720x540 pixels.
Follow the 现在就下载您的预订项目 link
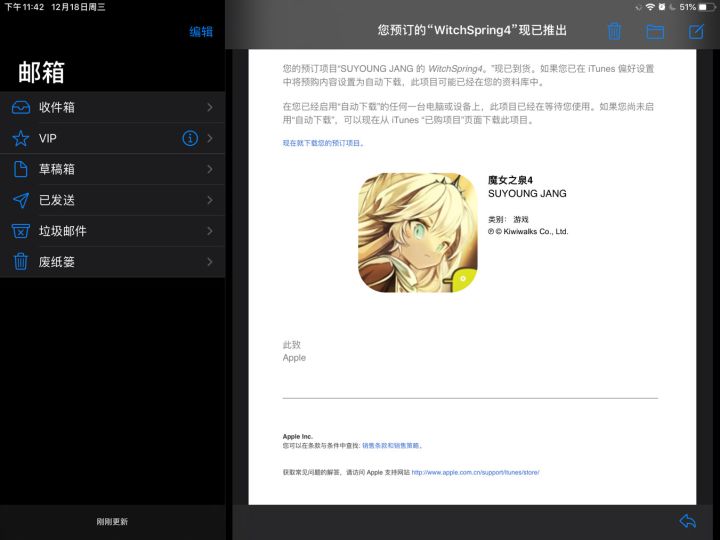323,143
